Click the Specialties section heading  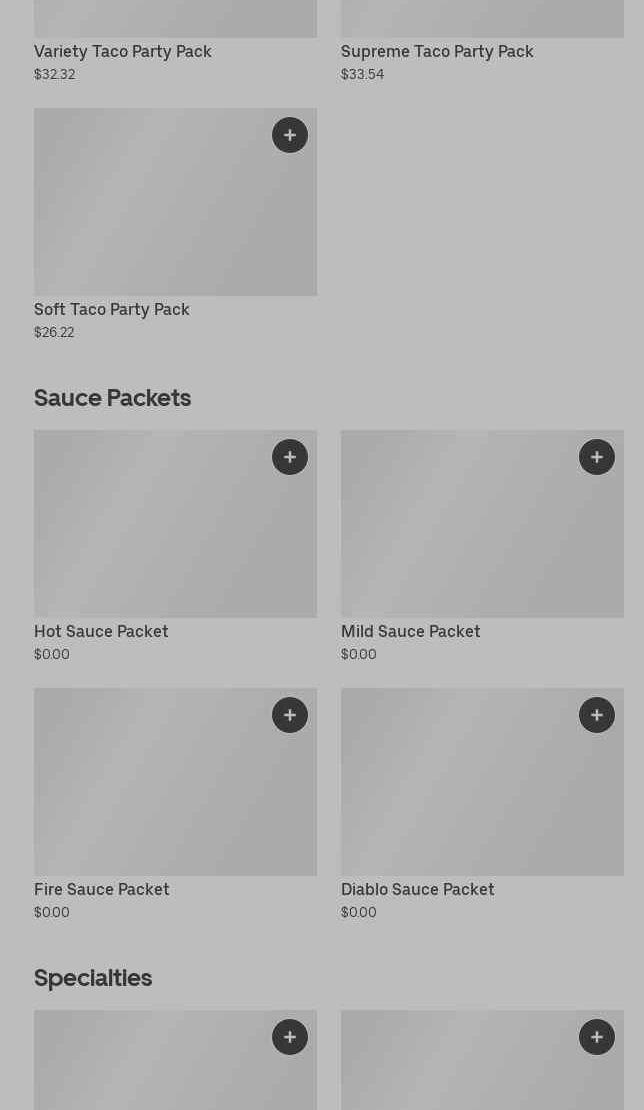tap(93, 978)
